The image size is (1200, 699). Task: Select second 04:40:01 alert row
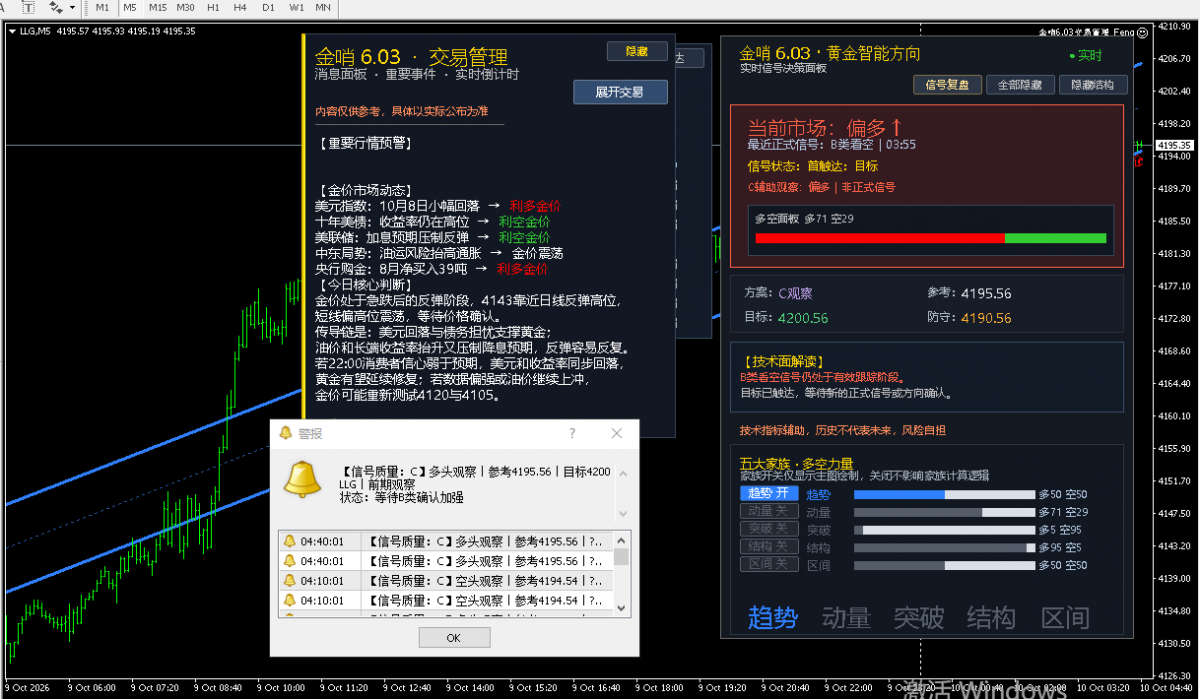pyautogui.click(x=446, y=560)
